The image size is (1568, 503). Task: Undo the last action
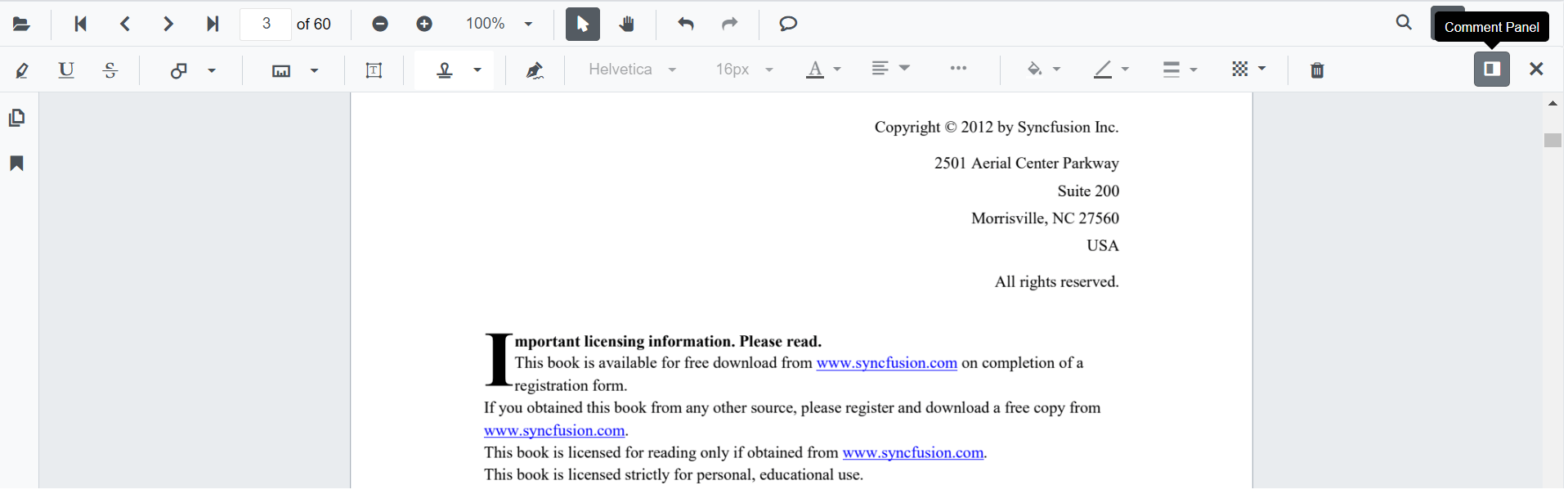point(686,24)
